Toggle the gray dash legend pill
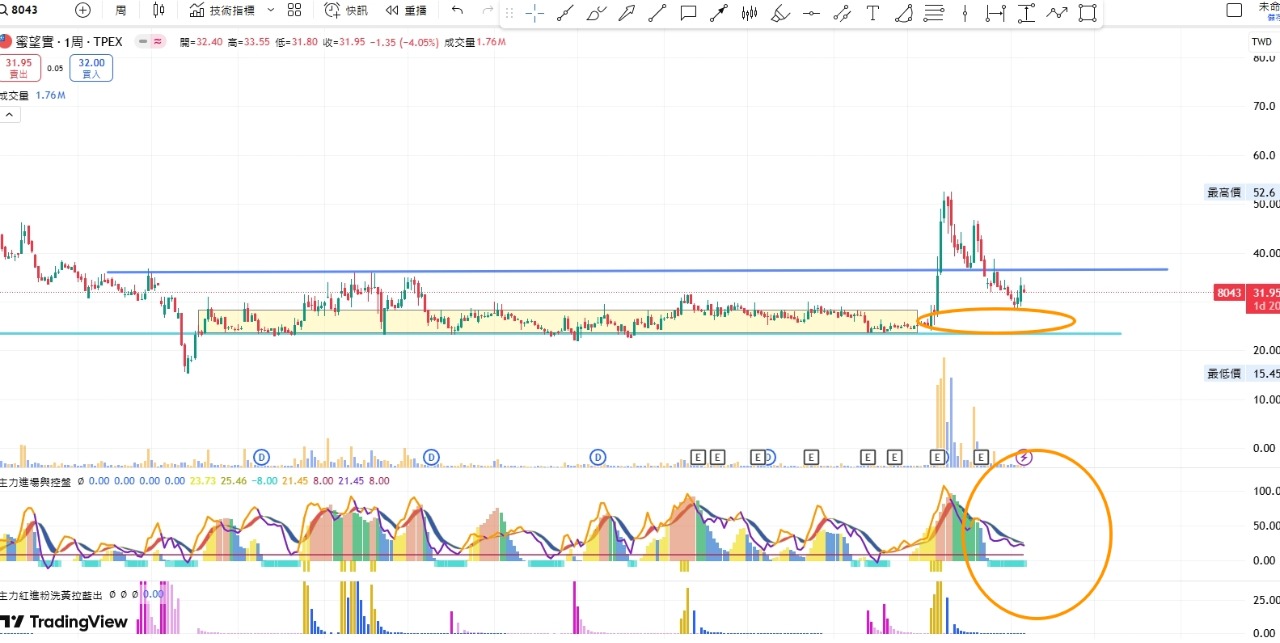 pos(143,42)
